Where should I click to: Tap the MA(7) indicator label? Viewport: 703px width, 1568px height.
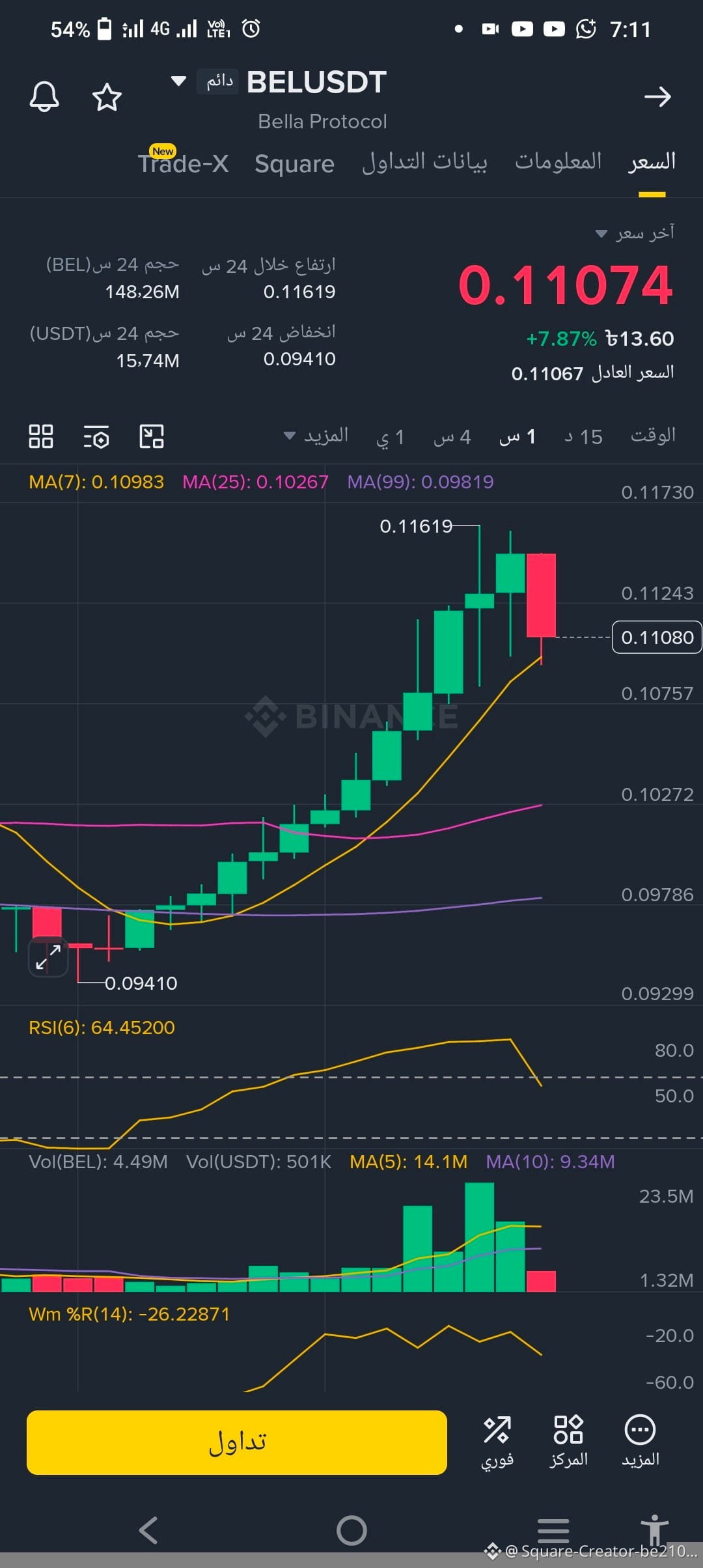96,482
